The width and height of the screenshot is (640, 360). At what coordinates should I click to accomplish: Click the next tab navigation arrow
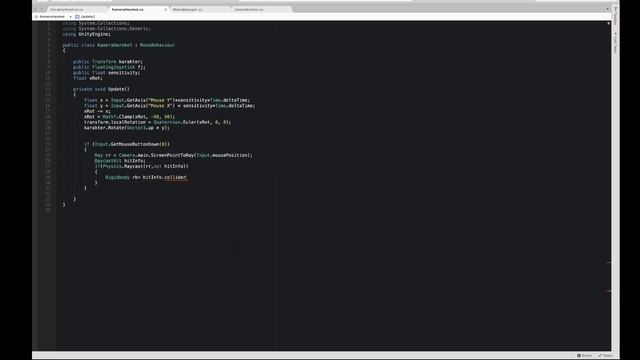coord(42,9)
